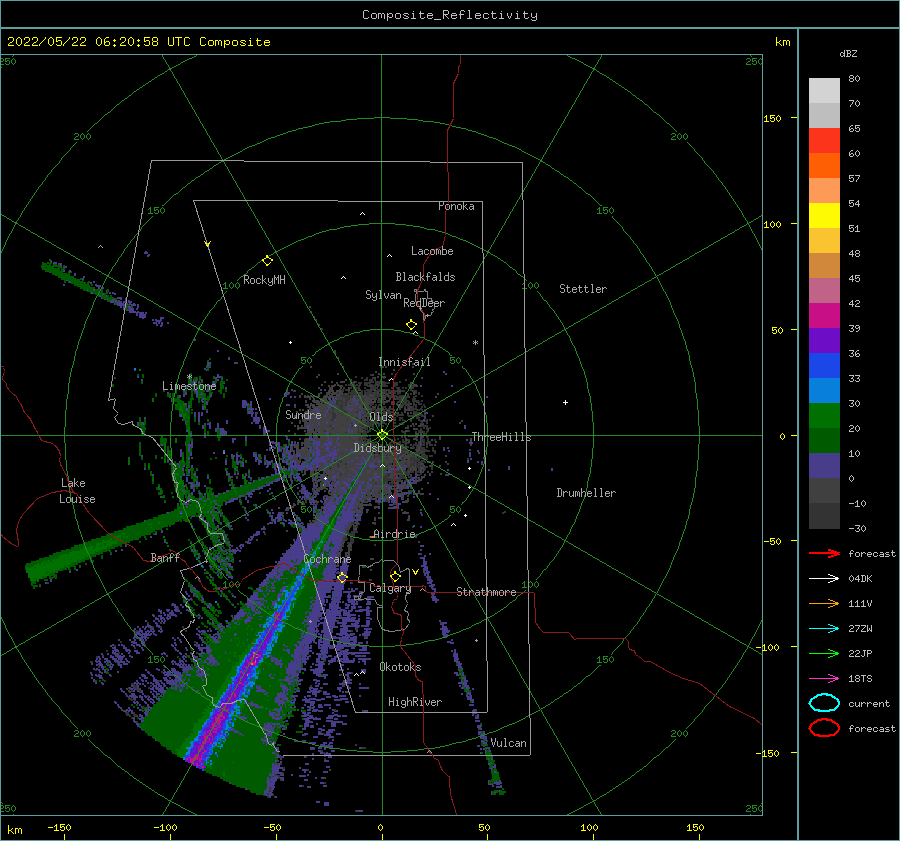Click the yellow diamond marker above Calgary label
The image size is (900, 841).
point(395,576)
